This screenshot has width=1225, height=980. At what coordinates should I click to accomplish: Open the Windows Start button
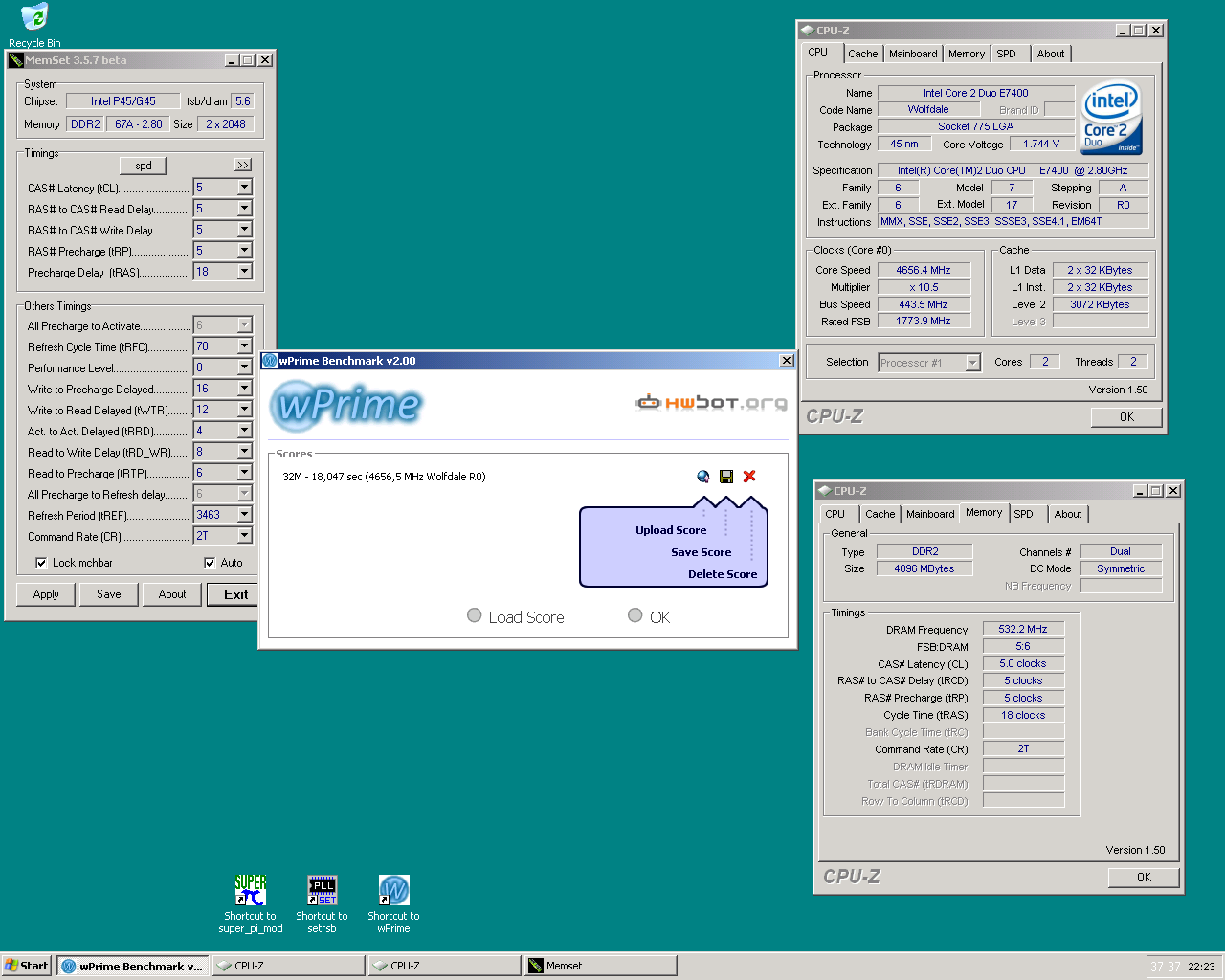26,966
